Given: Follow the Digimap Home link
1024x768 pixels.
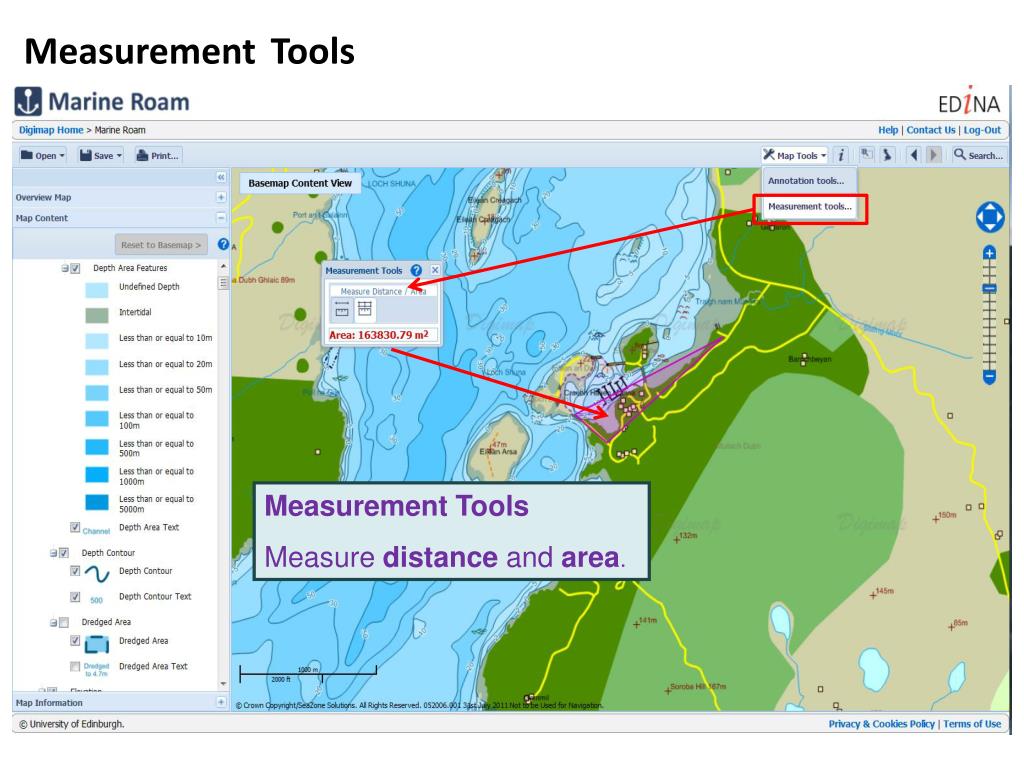Looking at the screenshot, I should (x=51, y=130).
